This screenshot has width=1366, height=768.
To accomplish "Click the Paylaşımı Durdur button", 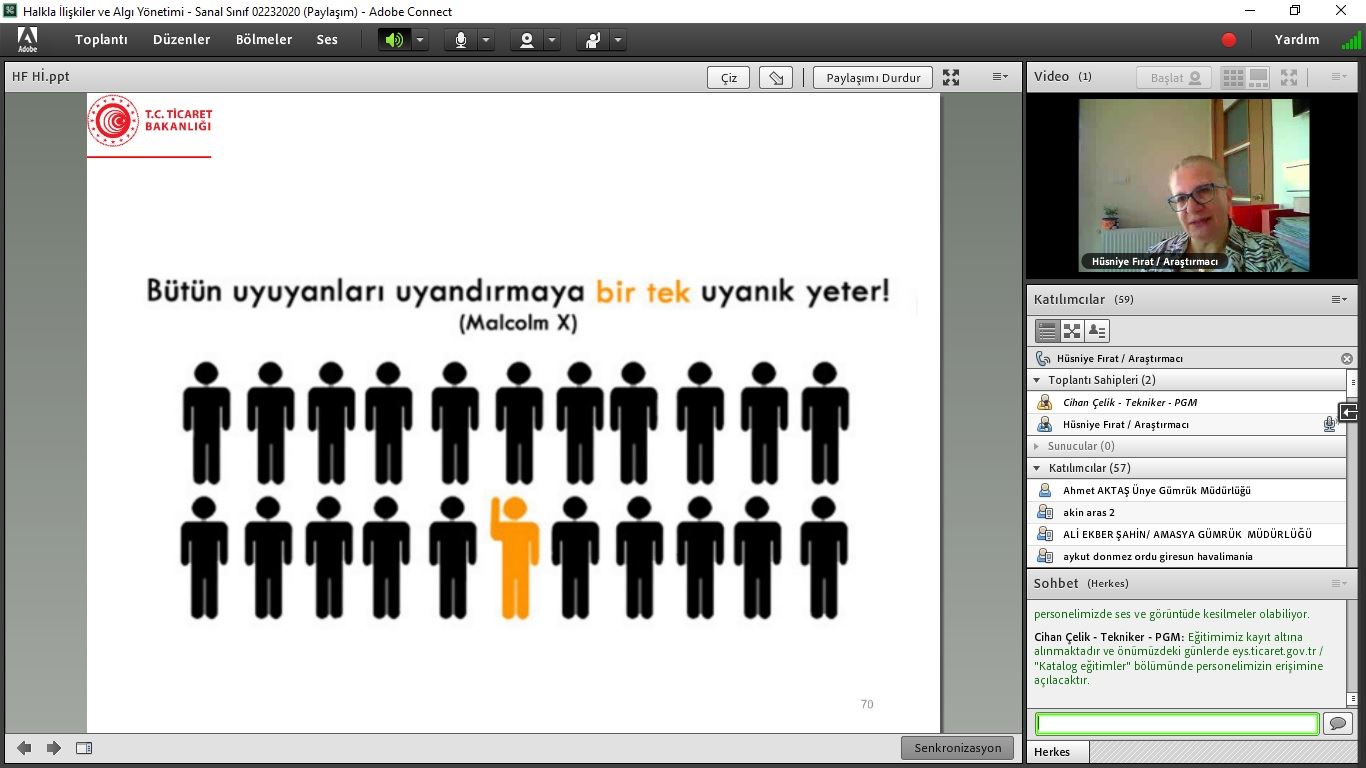I will (873, 78).
